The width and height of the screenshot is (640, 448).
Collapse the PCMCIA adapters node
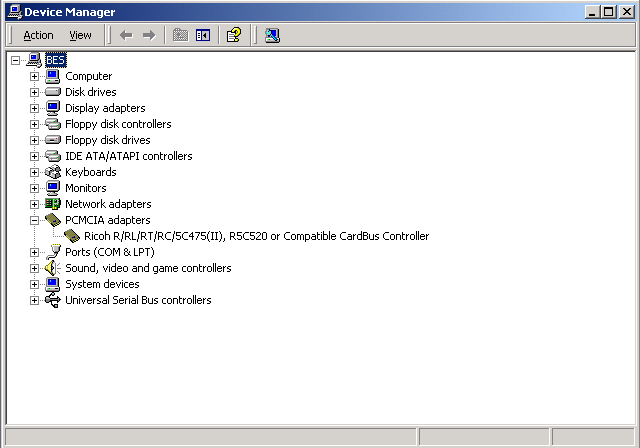click(x=34, y=220)
